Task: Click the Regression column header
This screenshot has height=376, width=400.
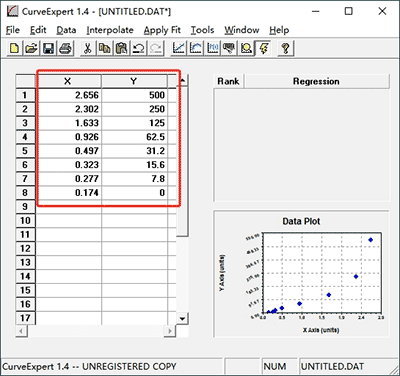Action: (316, 81)
